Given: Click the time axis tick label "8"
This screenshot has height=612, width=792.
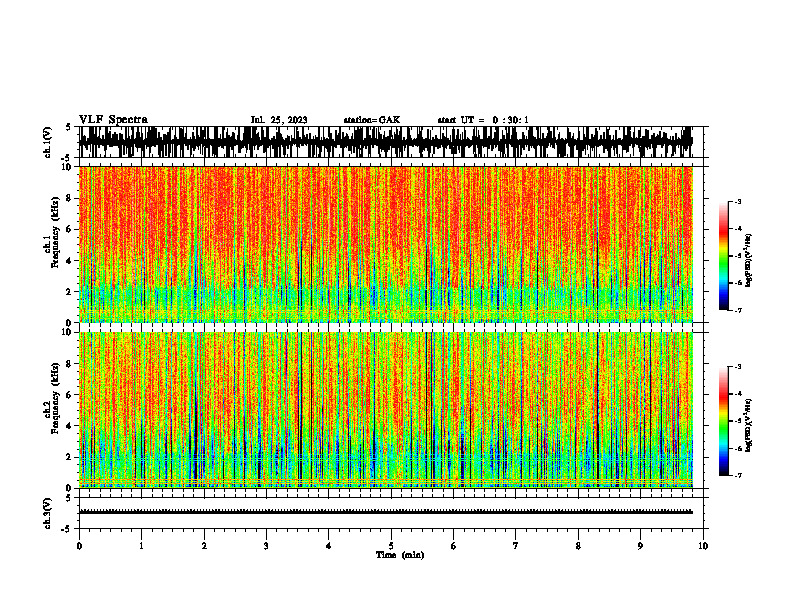Looking at the screenshot, I should 578,546.
